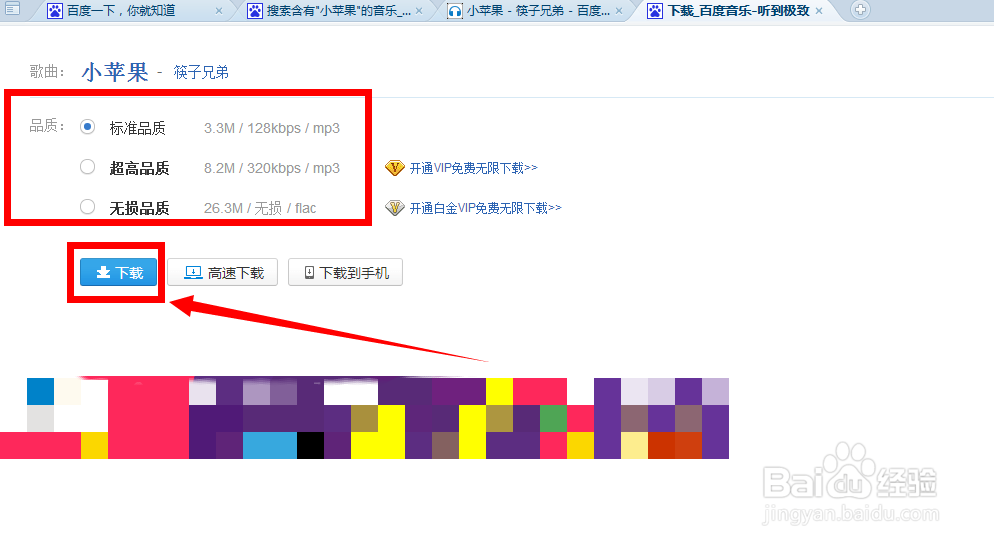Start 高速下载 high-speed download

(x=223, y=272)
